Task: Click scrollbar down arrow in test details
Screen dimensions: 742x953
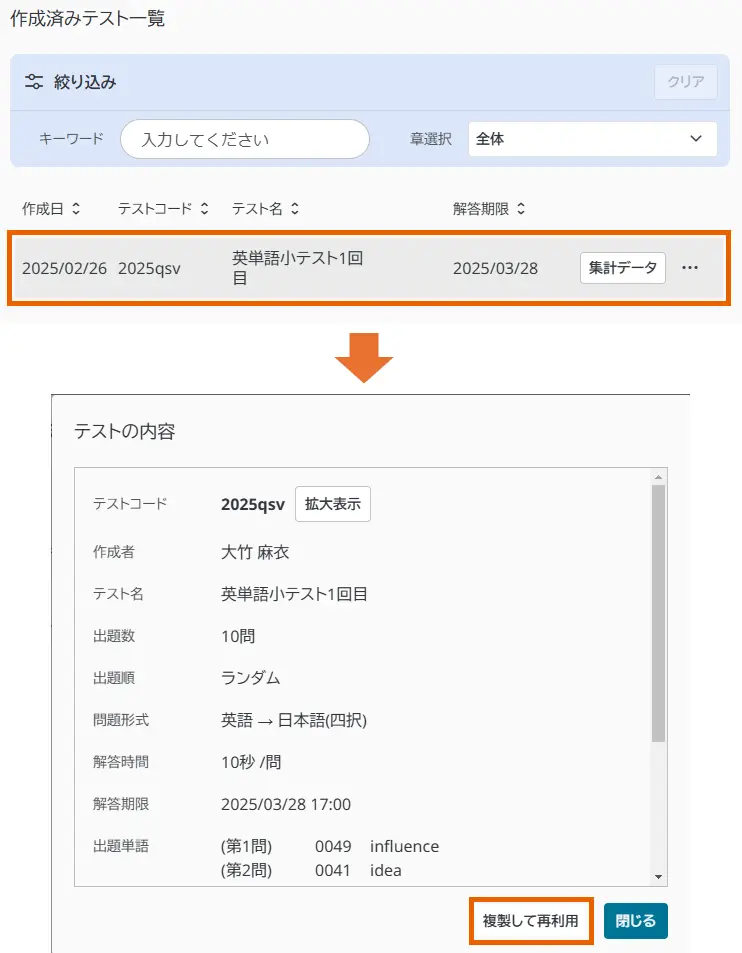Action: (x=658, y=876)
